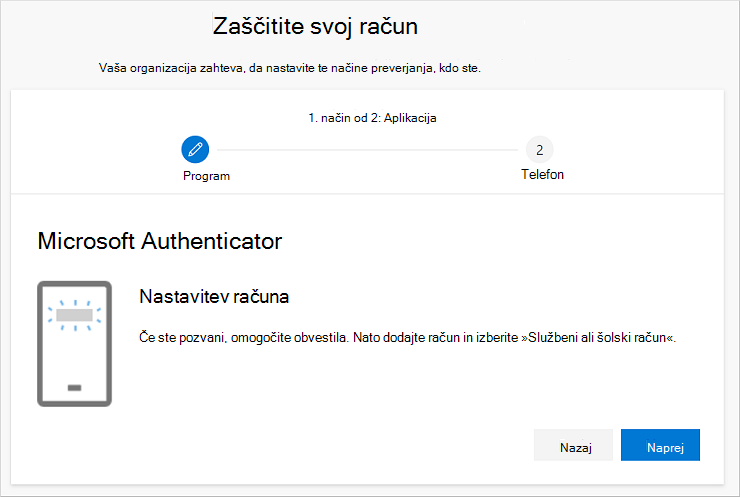Click the text 1. način od 2: Aplikacija

372,118
